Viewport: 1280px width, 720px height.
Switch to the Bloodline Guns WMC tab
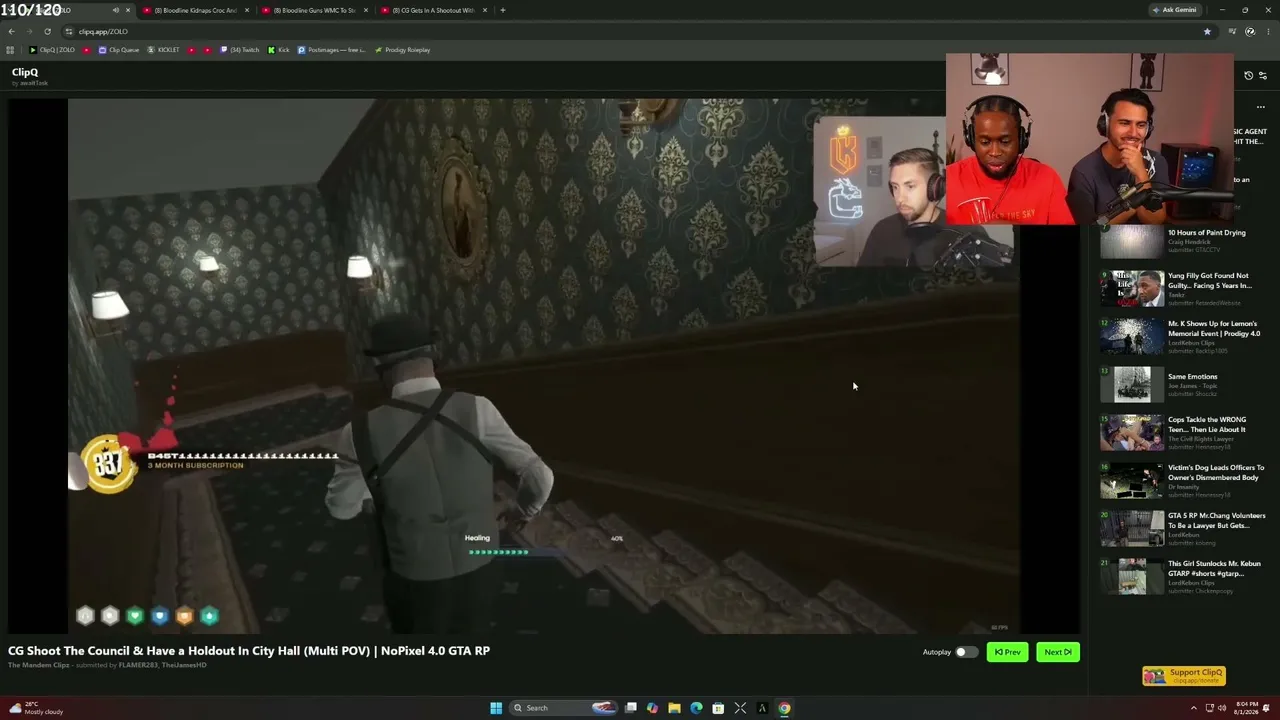point(313,10)
